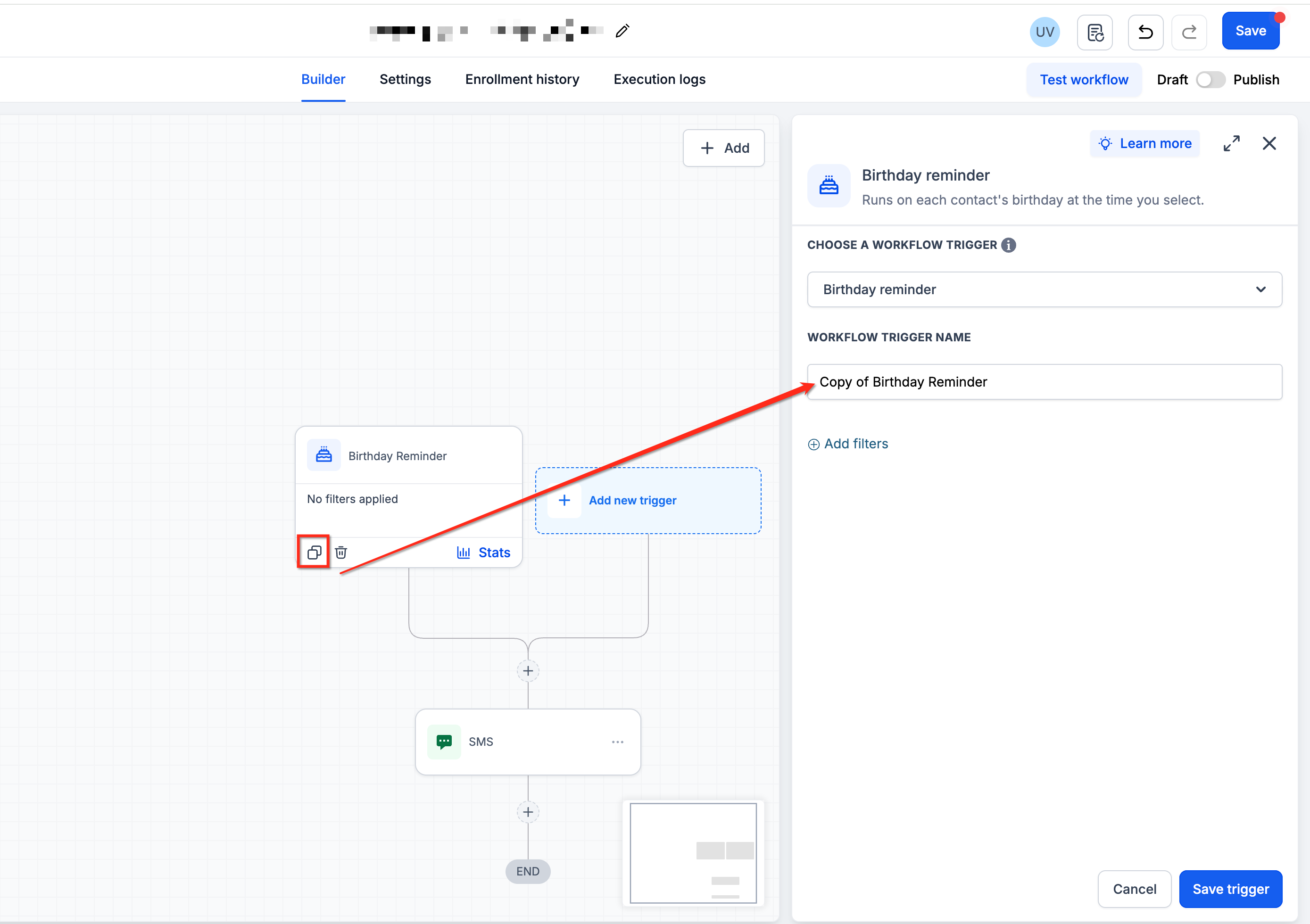
Task: Click the info icon beside Choose a Workflow Trigger
Action: coord(1008,245)
